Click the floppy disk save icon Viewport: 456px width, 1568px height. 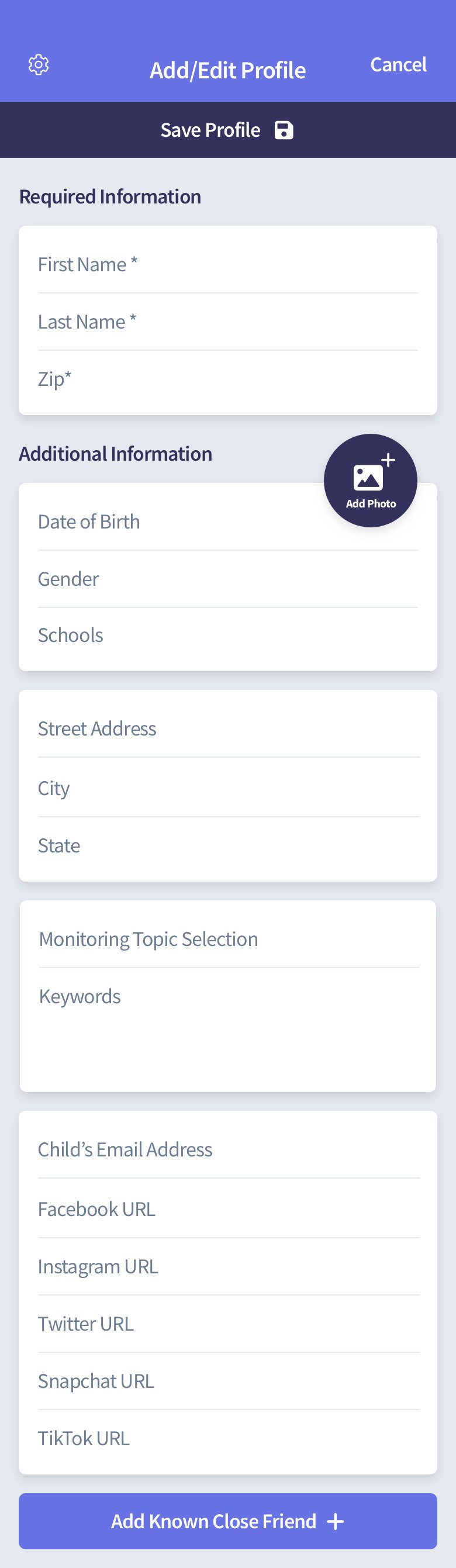[284, 130]
